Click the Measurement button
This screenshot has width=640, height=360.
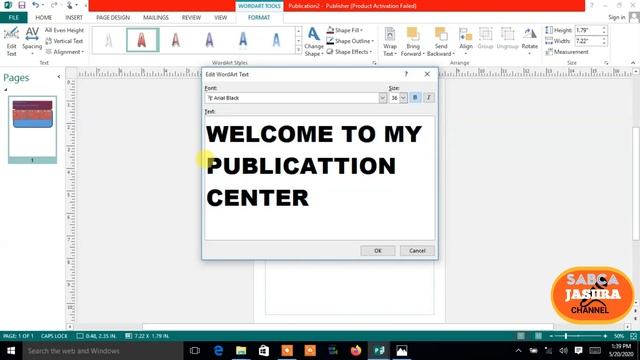pos(567,52)
